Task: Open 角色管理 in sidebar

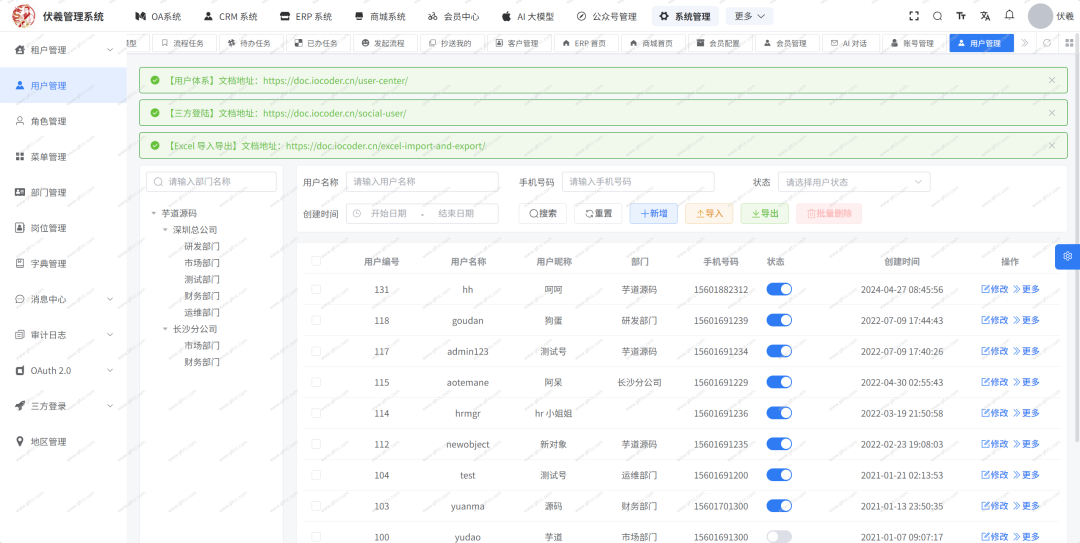Action: 63,121
